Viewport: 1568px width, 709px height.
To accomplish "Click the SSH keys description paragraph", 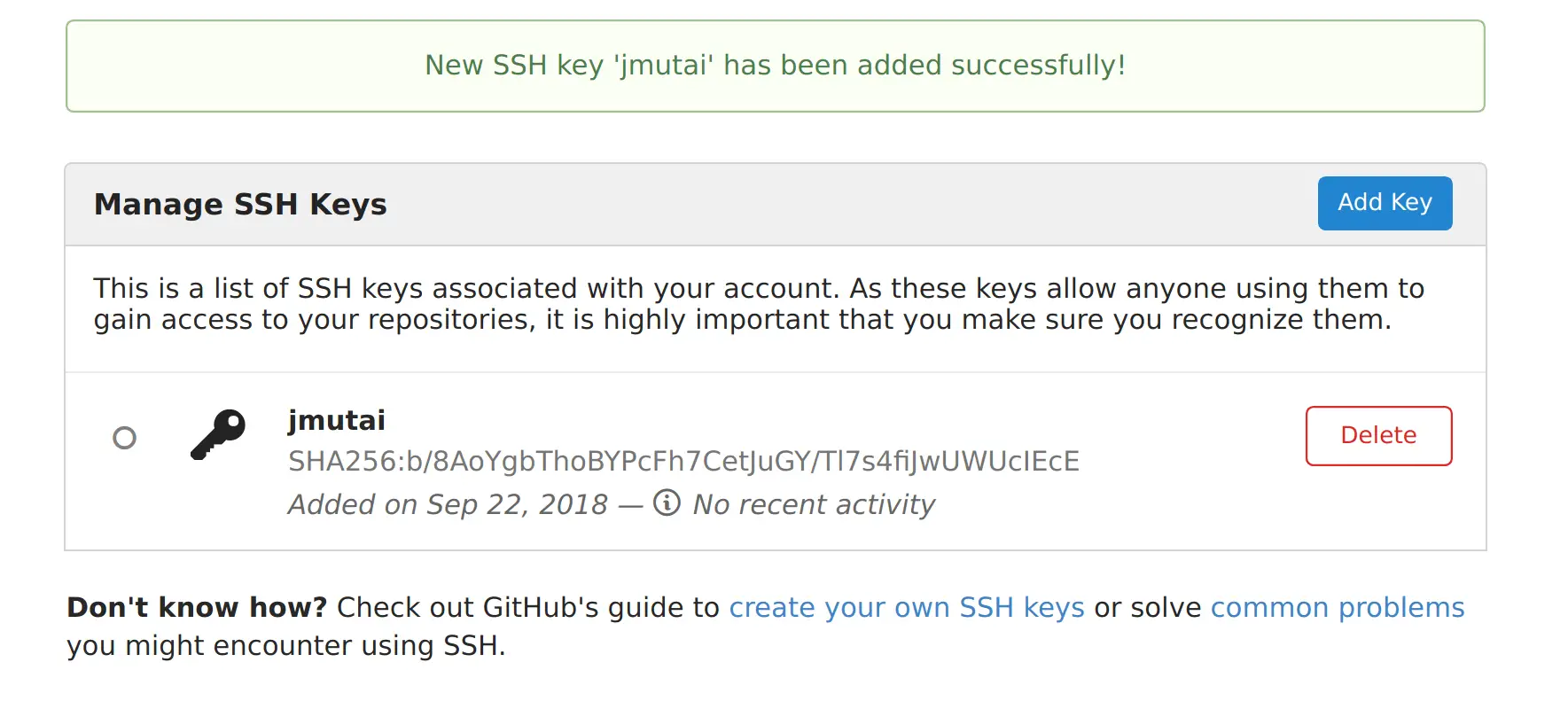I will (758, 304).
